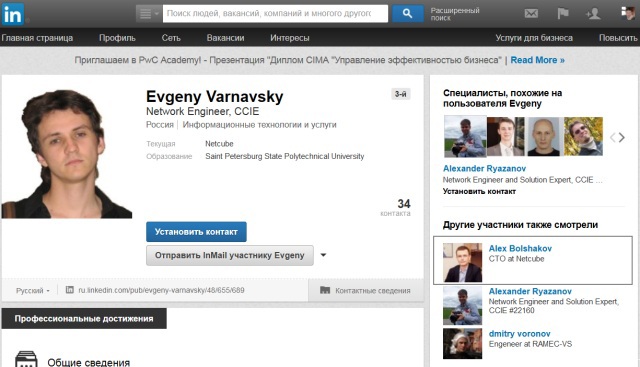The width and height of the screenshot is (640, 367).
Task: Click the Установить контакт blue button
Action: [196, 232]
